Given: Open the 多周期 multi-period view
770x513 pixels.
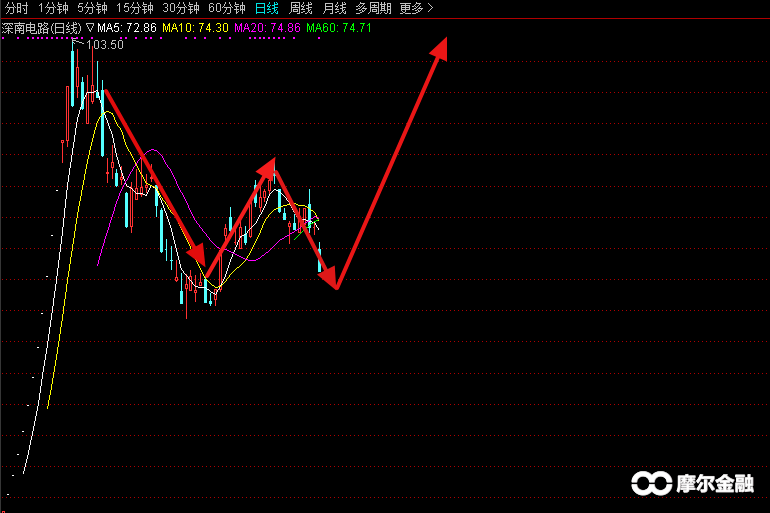Looking at the screenshot, I should click(x=373, y=8).
